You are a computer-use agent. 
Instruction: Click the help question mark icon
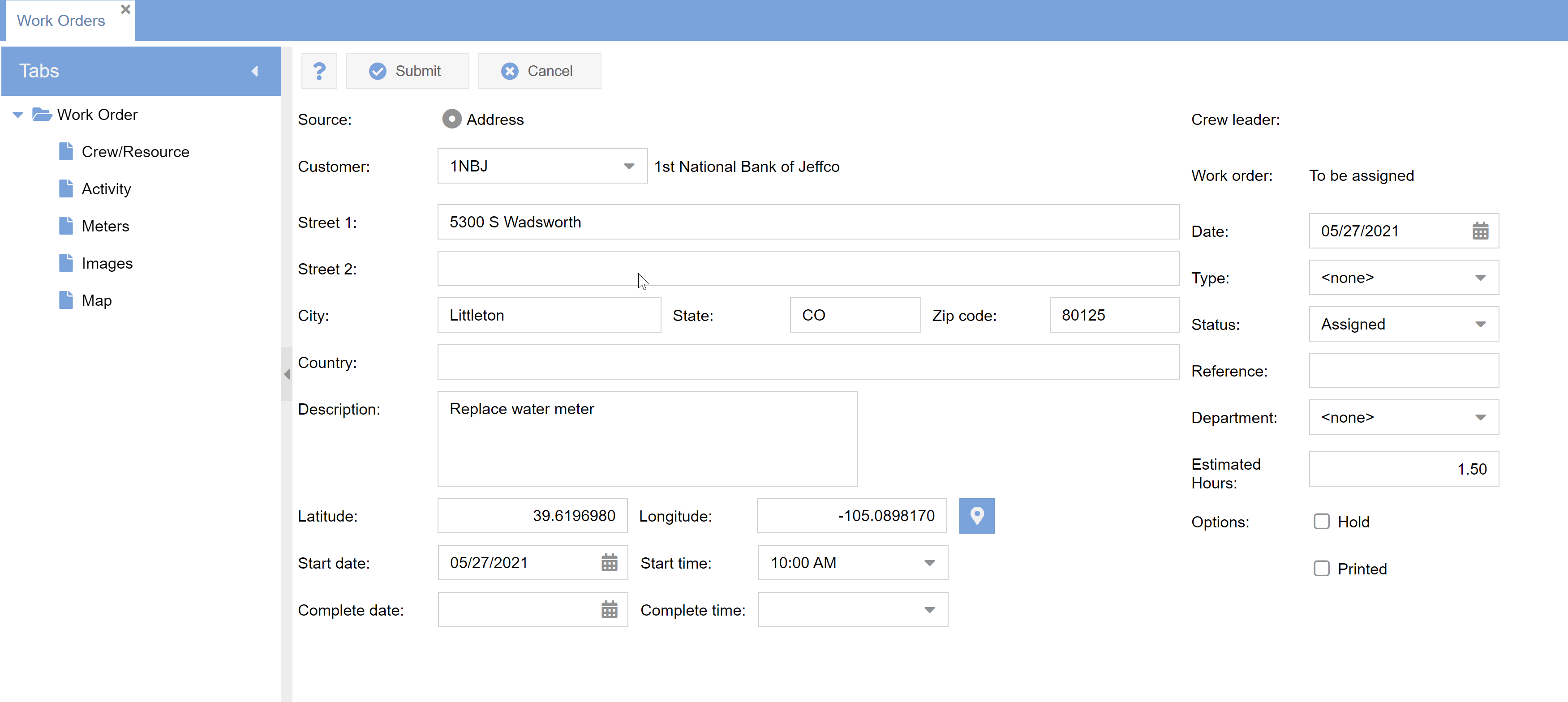click(319, 71)
